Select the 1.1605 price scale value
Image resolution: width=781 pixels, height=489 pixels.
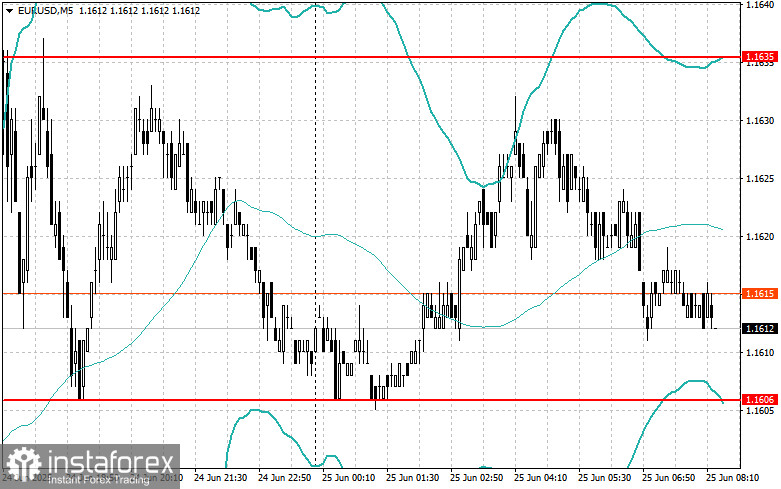coord(760,410)
